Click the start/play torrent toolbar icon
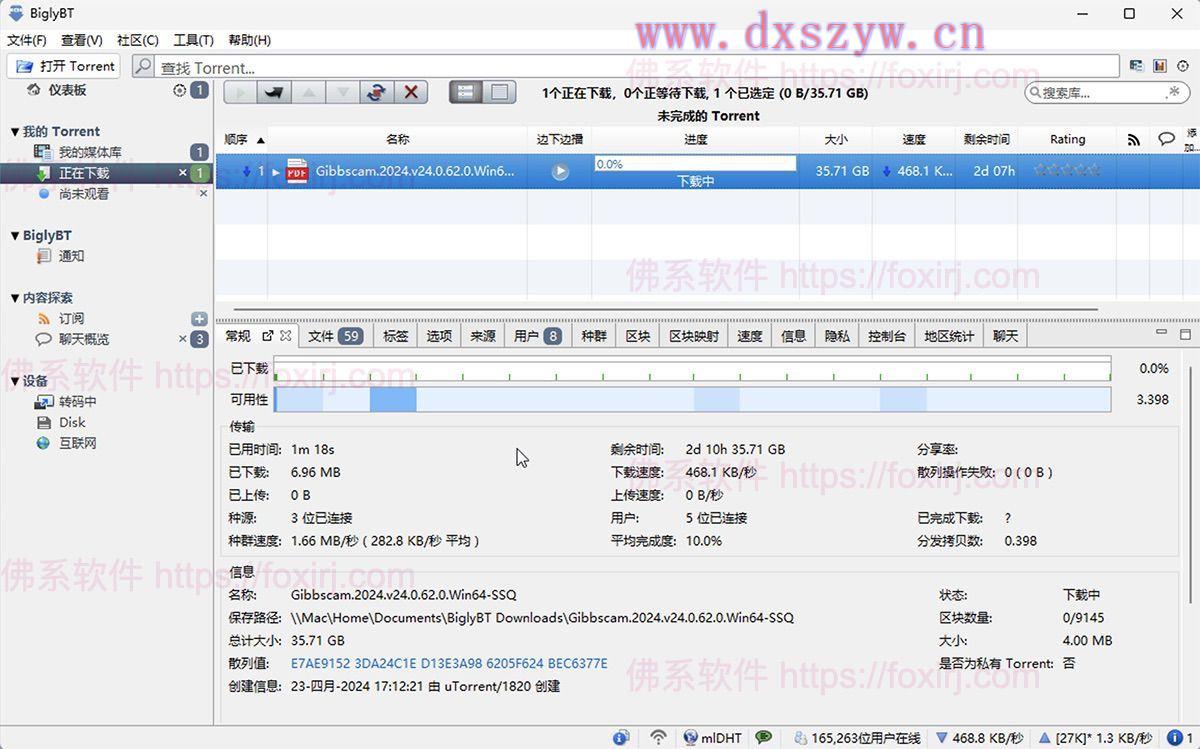 point(240,92)
